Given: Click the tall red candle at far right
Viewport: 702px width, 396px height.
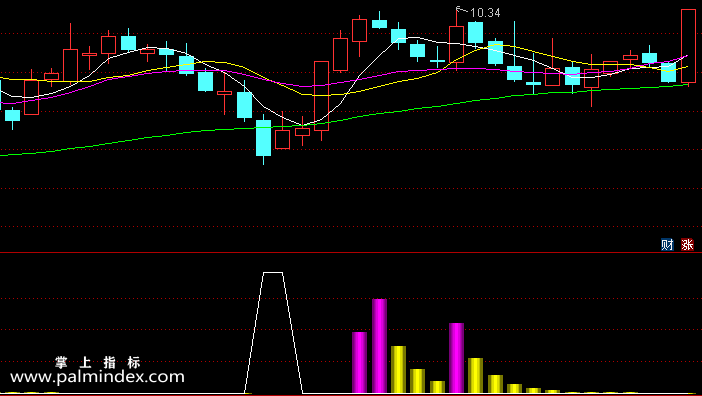Looking at the screenshot, I should click(688, 46).
